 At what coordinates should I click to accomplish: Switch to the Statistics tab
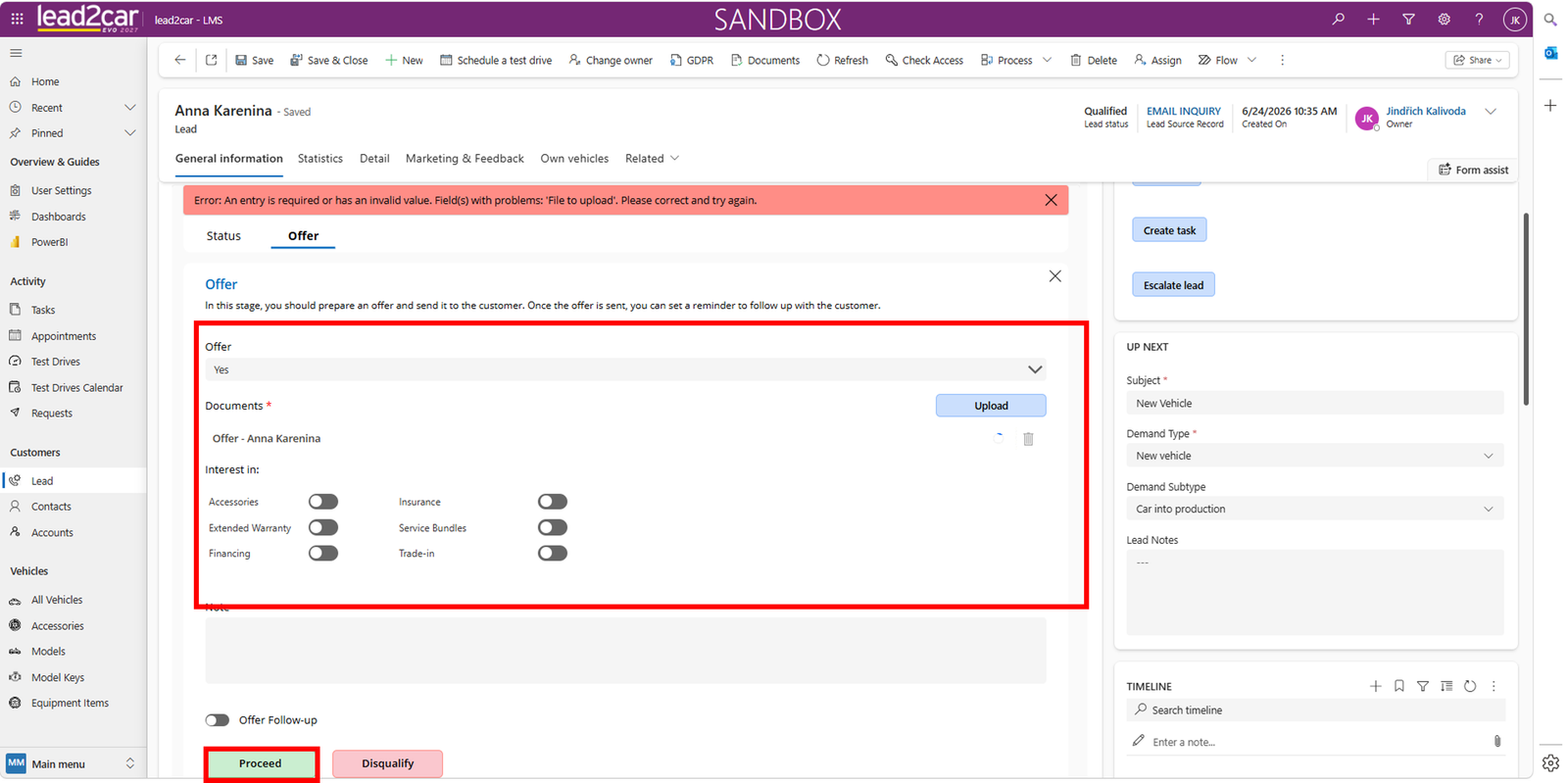pyautogui.click(x=320, y=159)
